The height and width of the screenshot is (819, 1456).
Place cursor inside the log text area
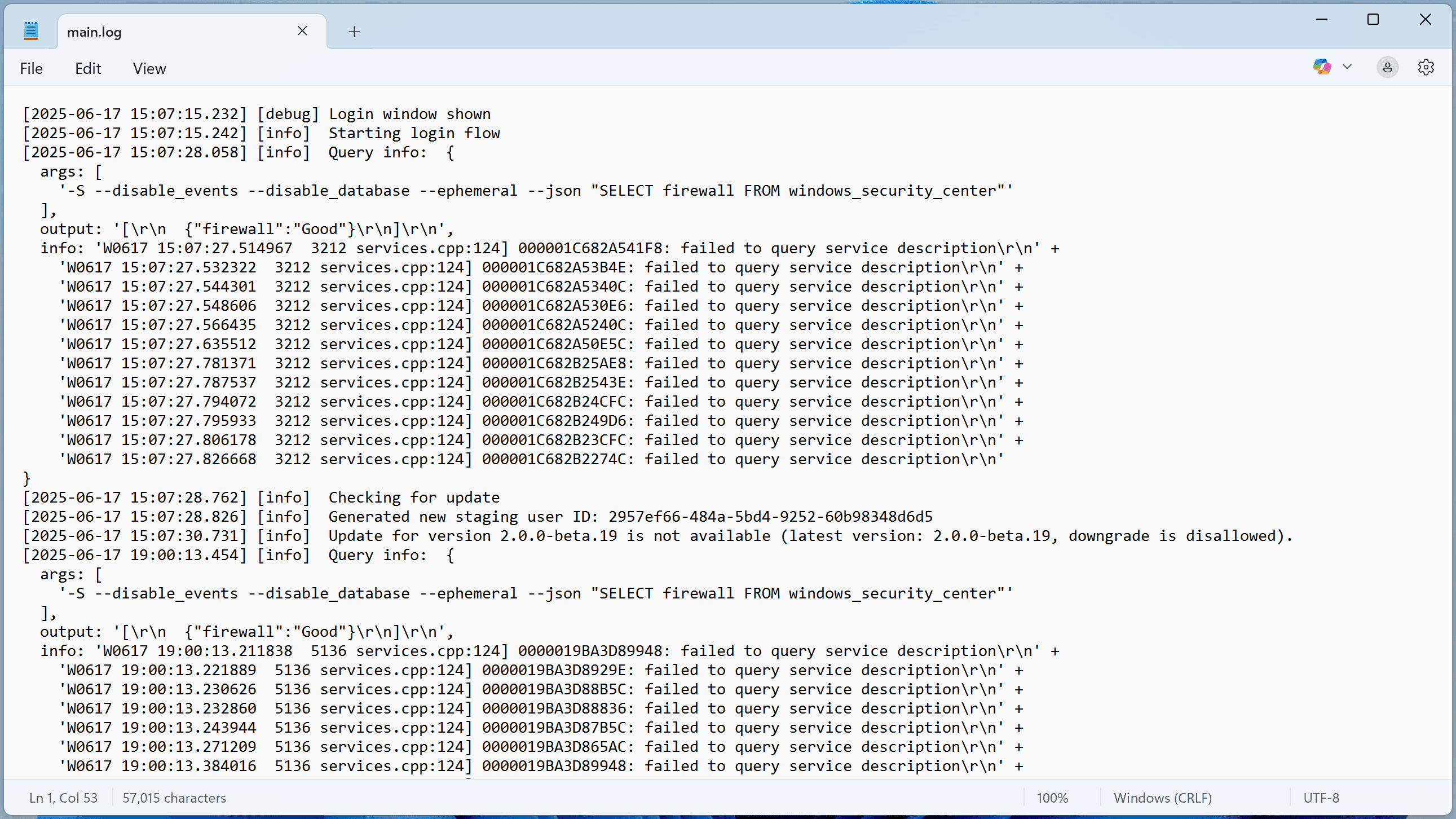click(678, 395)
